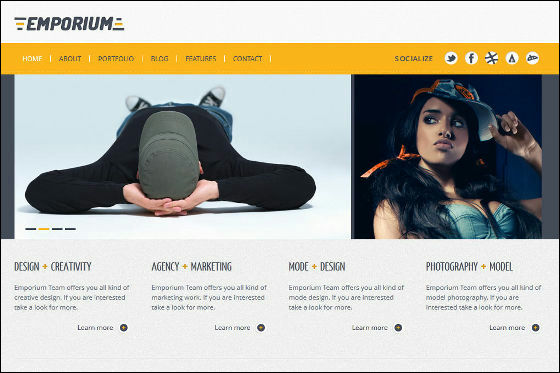Image resolution: width=560 pixels, height=373 pixels.
Task: Select the first slider indicator dash
Action: tap(31, 229)
